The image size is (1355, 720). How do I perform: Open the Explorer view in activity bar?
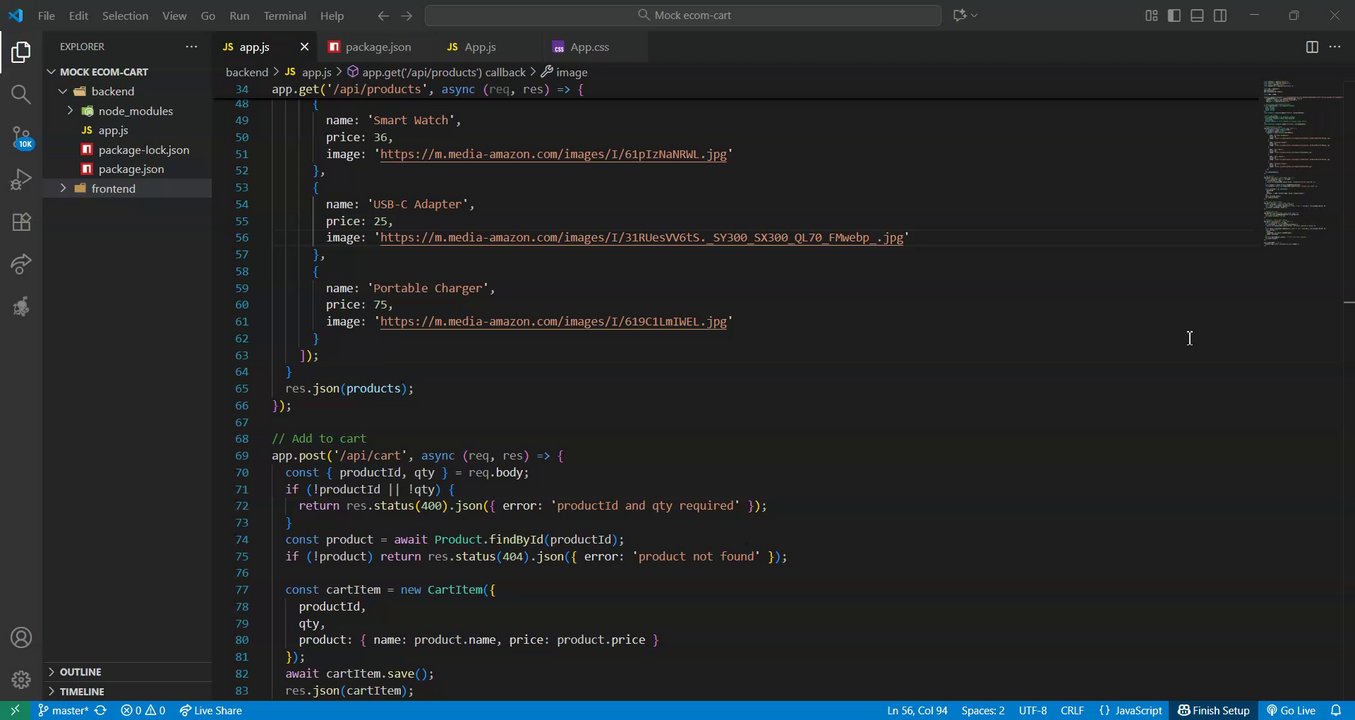tap(21, 52)
